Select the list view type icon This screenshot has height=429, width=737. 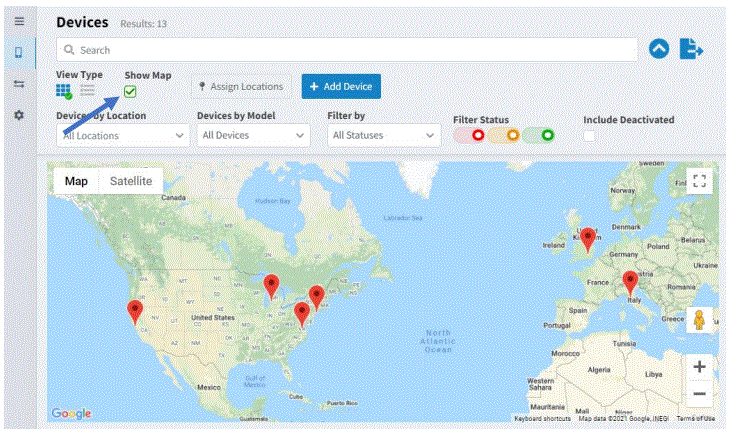tap(87, 90)
